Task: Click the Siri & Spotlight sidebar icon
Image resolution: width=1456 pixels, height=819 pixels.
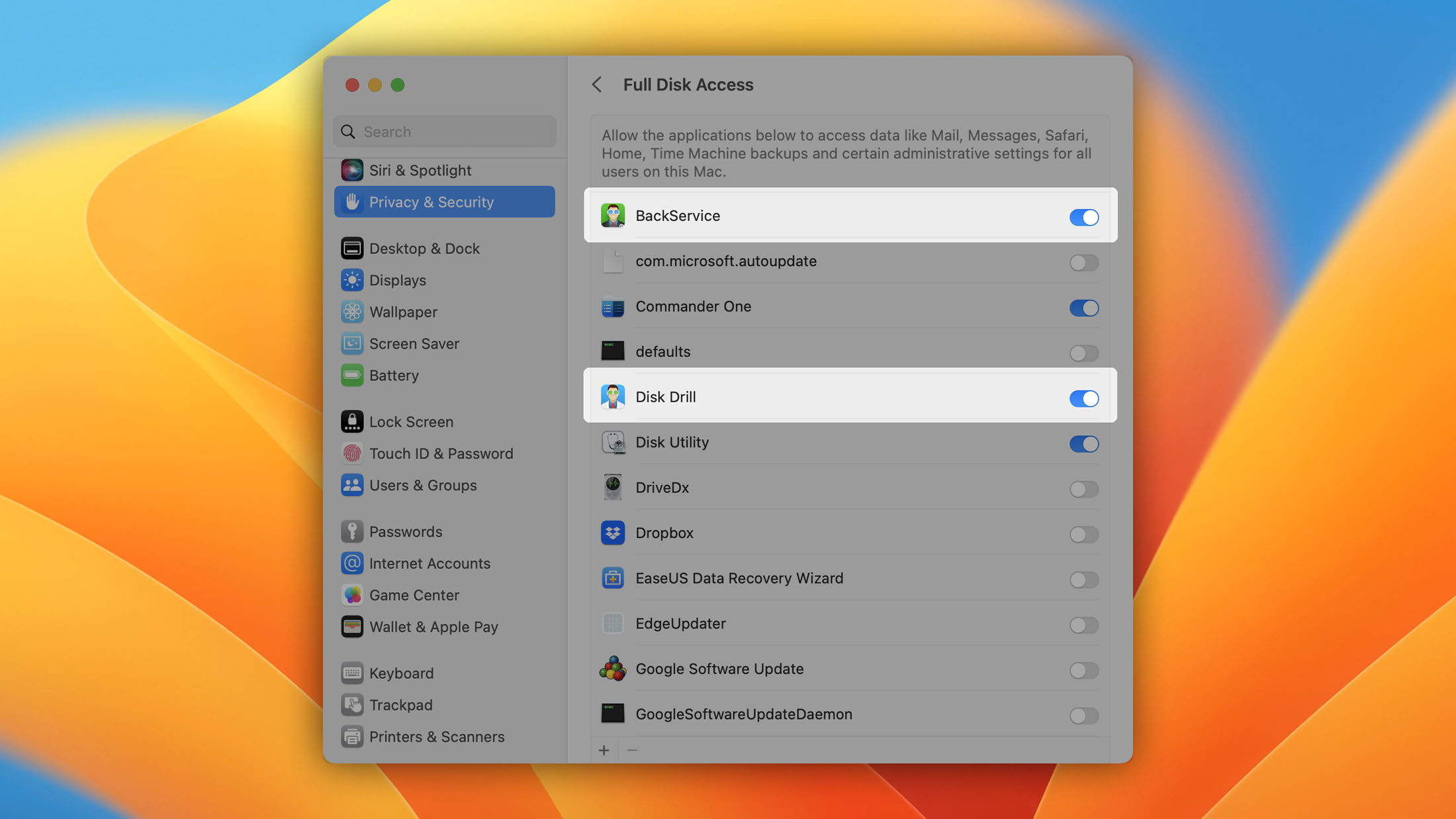Action: pos(351,170)
